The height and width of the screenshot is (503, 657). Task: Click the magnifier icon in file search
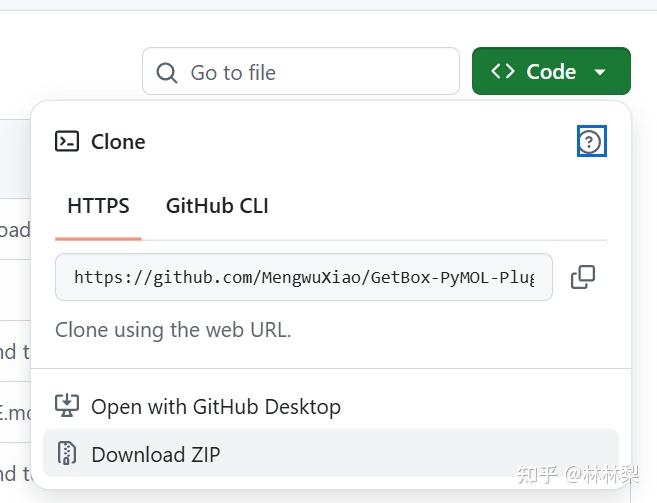click(168, 72)
